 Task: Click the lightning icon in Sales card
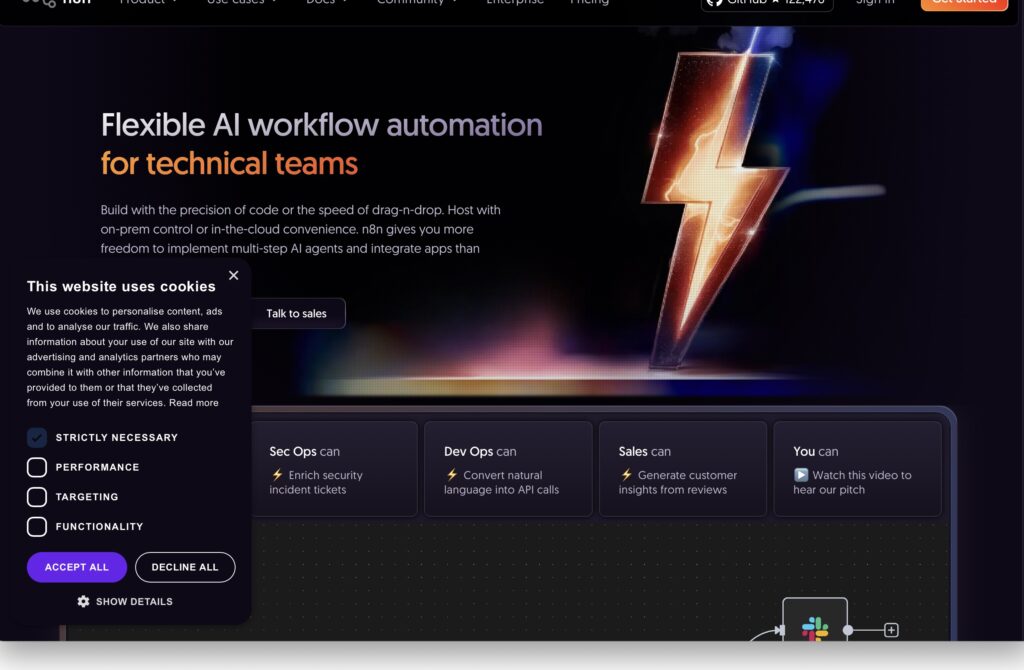[626, 475]
